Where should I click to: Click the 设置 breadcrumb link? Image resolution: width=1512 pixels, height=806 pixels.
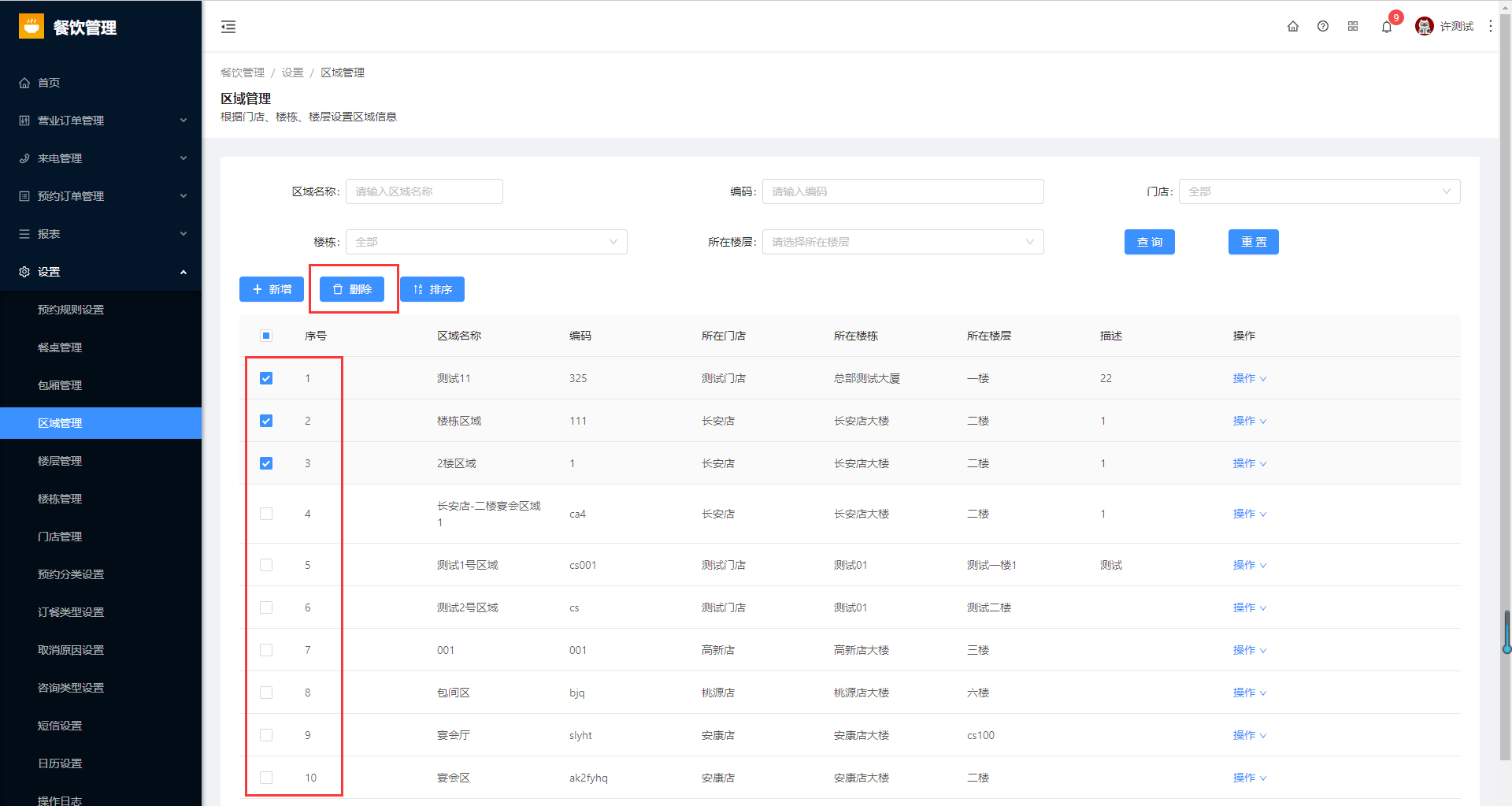click(x=293, y=72)
